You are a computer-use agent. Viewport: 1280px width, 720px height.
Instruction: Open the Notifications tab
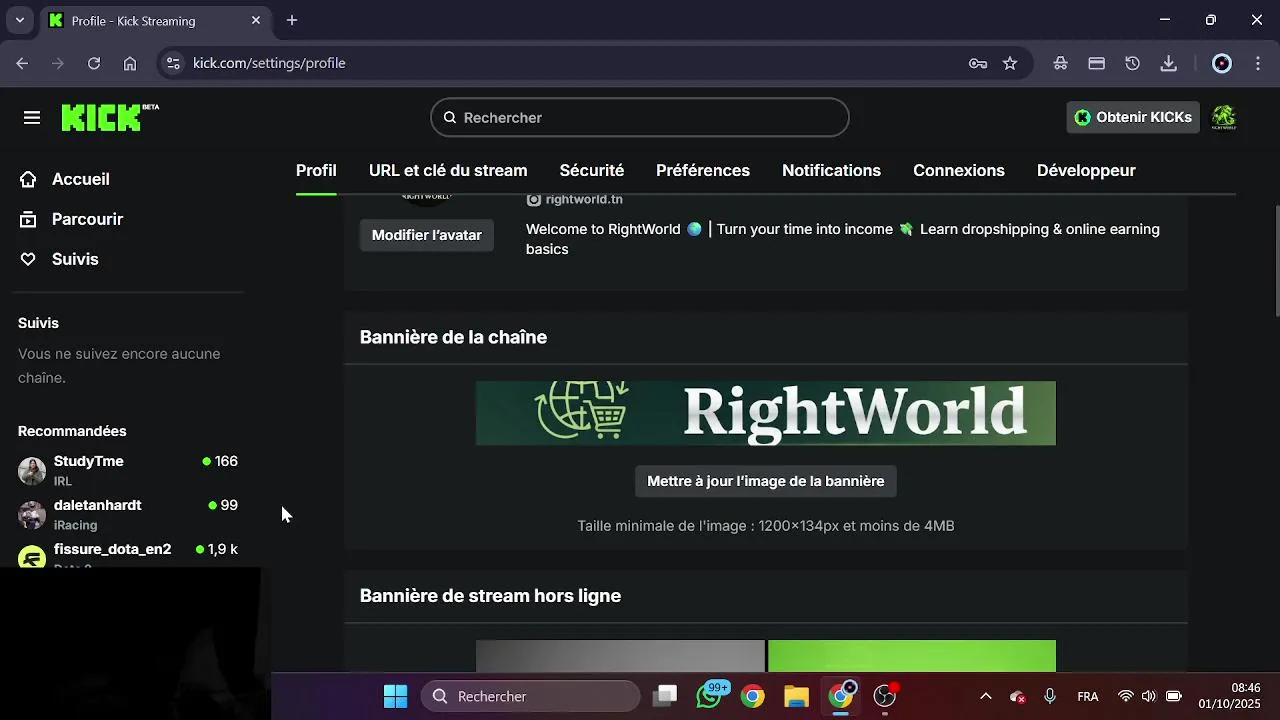tap(831, 170)
